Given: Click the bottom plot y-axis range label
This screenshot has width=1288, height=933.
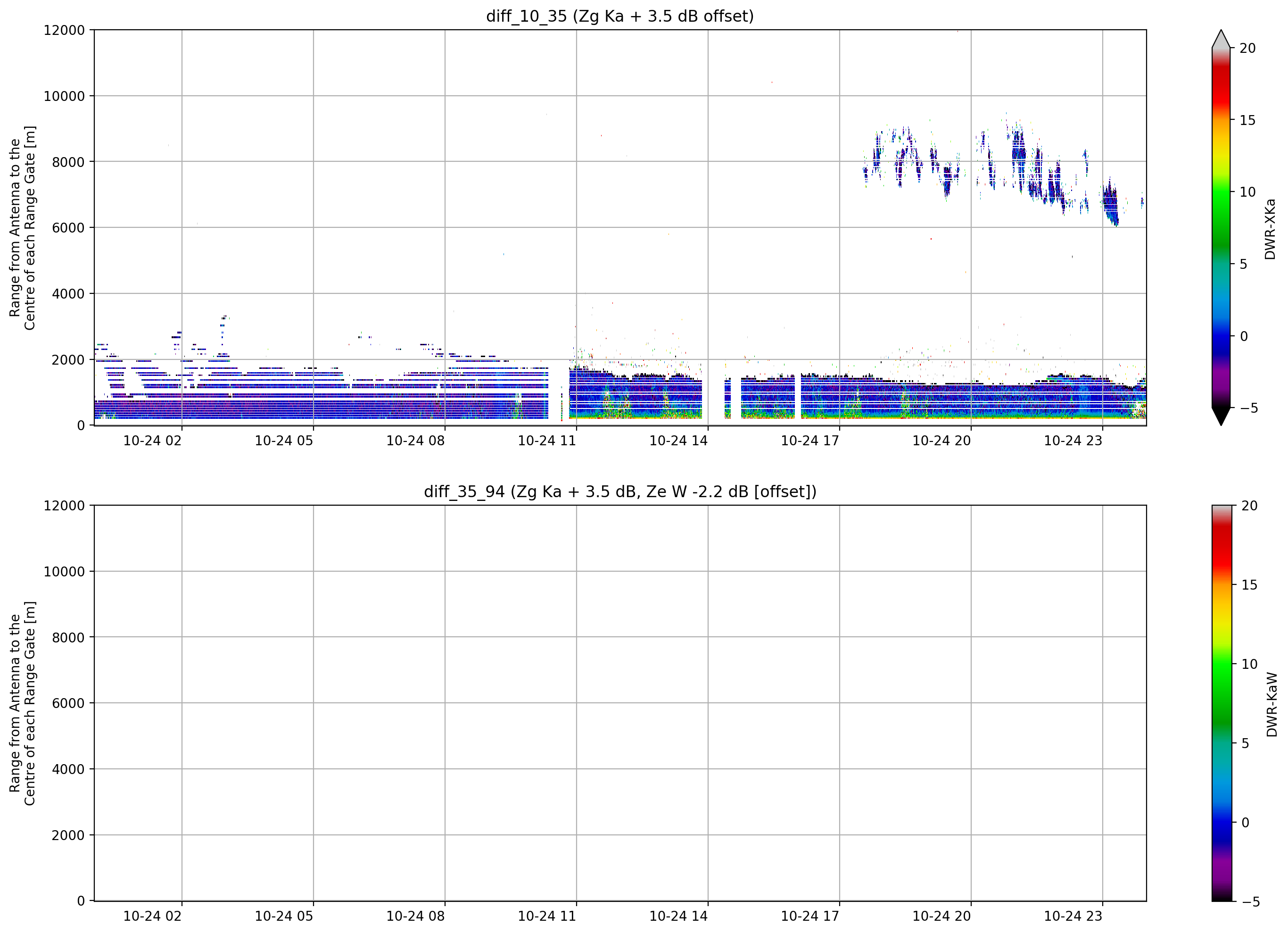Looking at the screenshot, I should [x=22, y=703].
